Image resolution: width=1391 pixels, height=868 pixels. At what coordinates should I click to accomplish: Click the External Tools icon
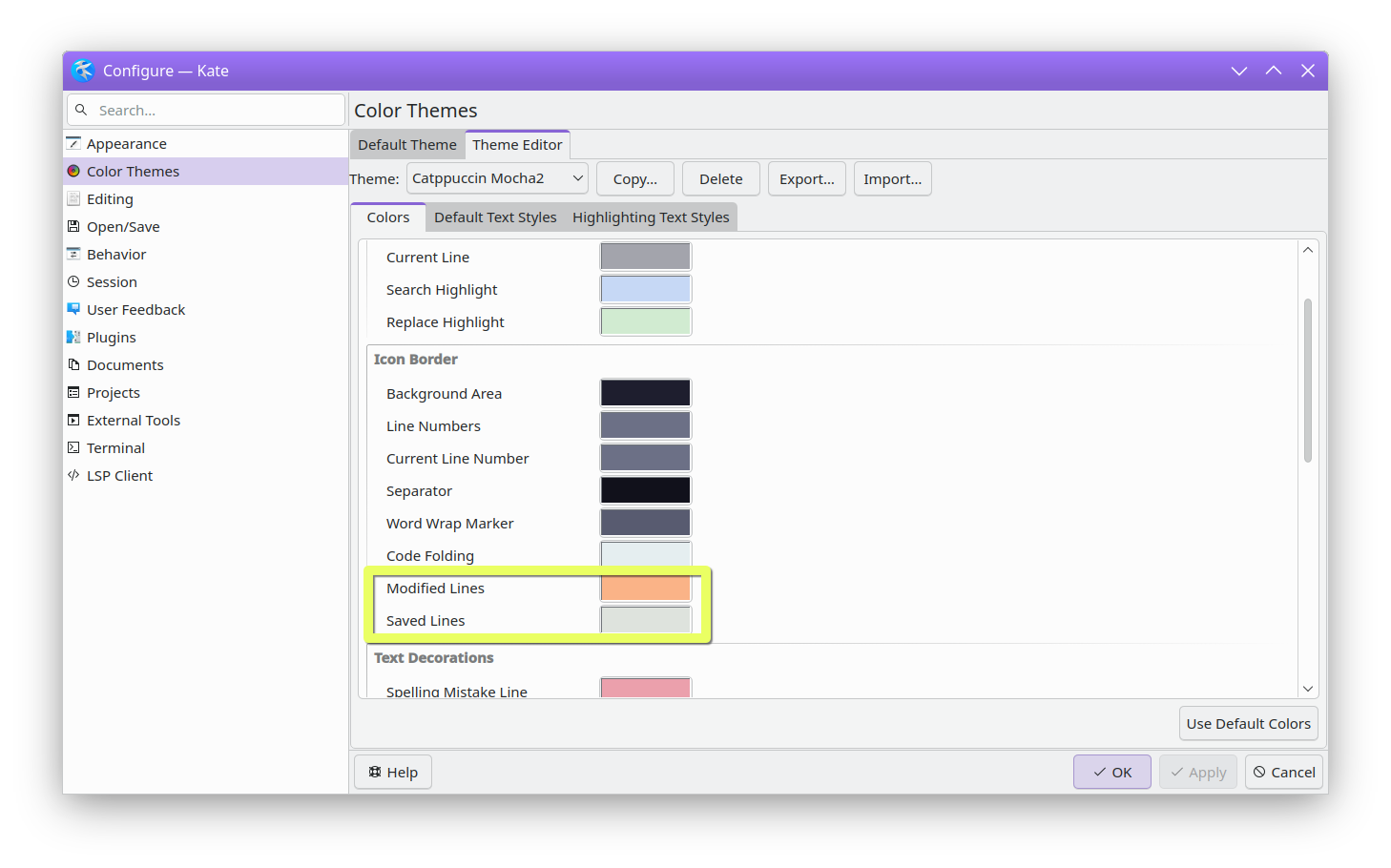click(x=73, y=420)
